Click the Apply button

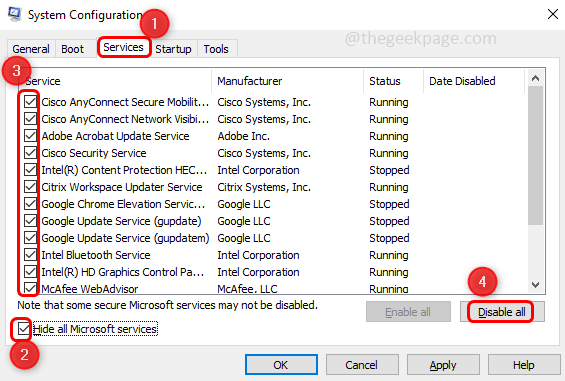point(443,365)
